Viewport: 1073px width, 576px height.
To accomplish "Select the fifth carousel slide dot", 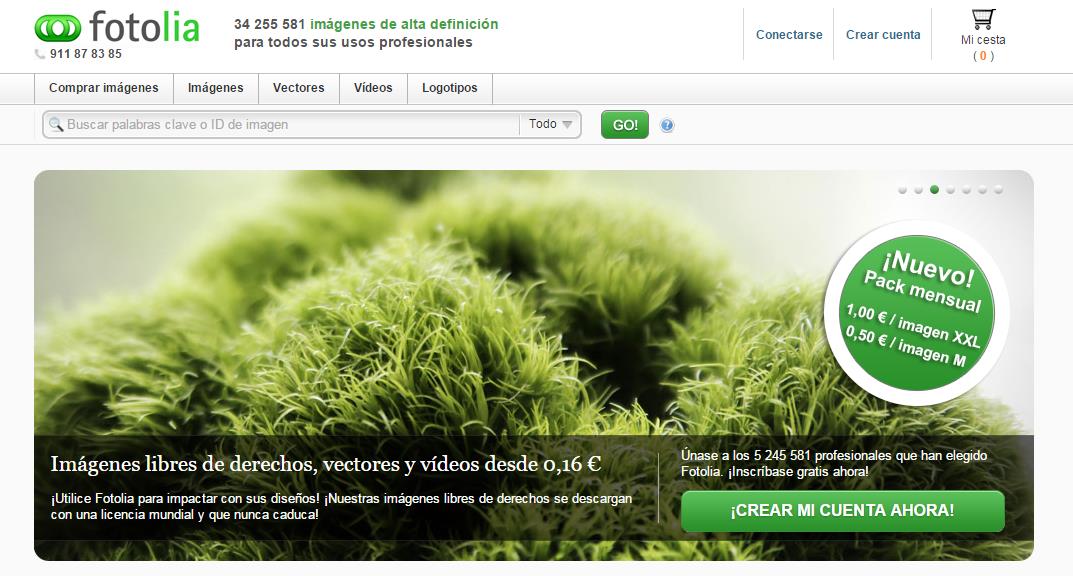I will point(966,189).
